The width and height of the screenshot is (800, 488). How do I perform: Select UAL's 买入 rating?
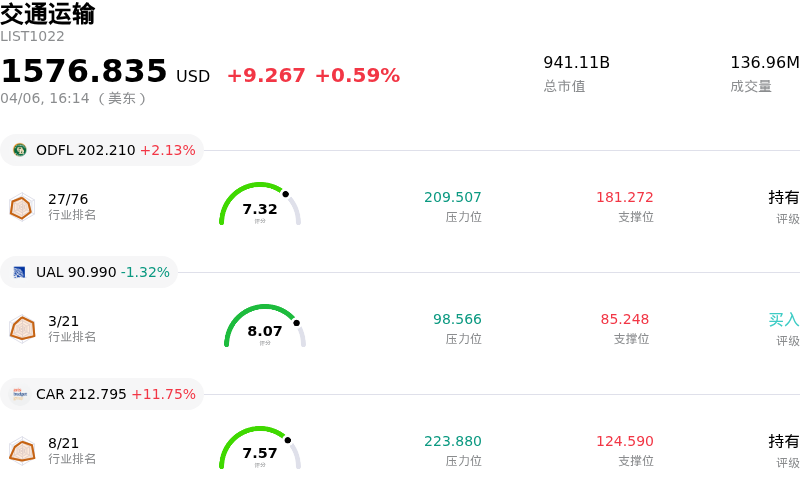pos(783,320)
